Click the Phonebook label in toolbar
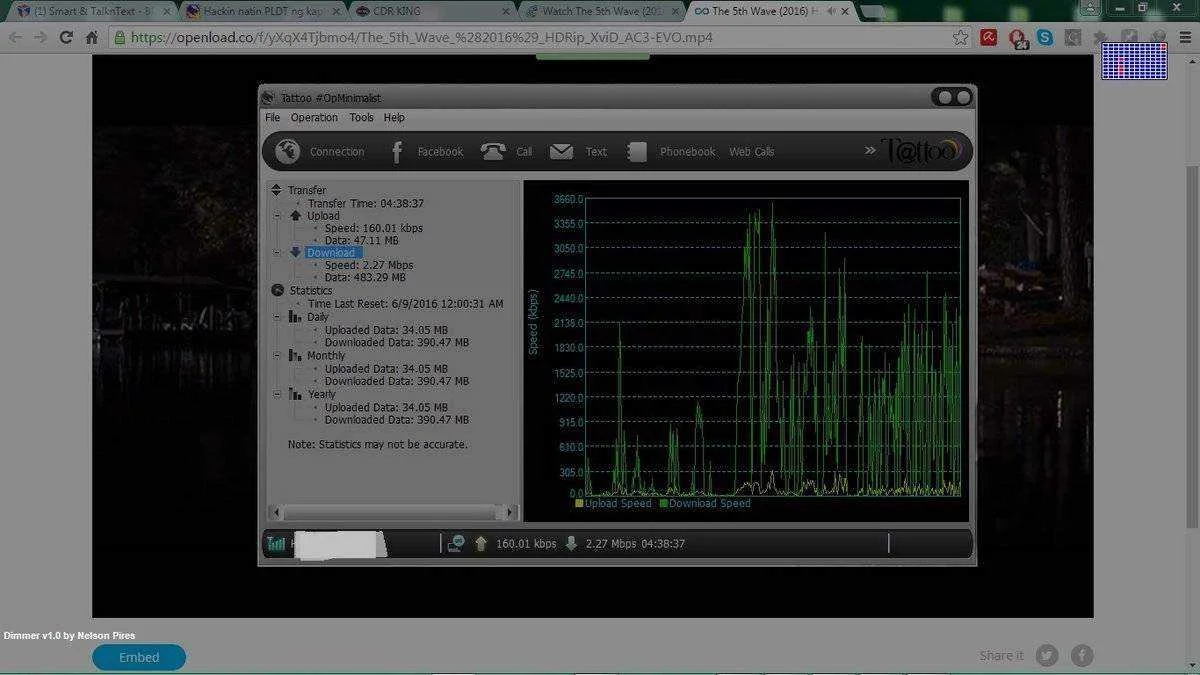 click(687, 152)
